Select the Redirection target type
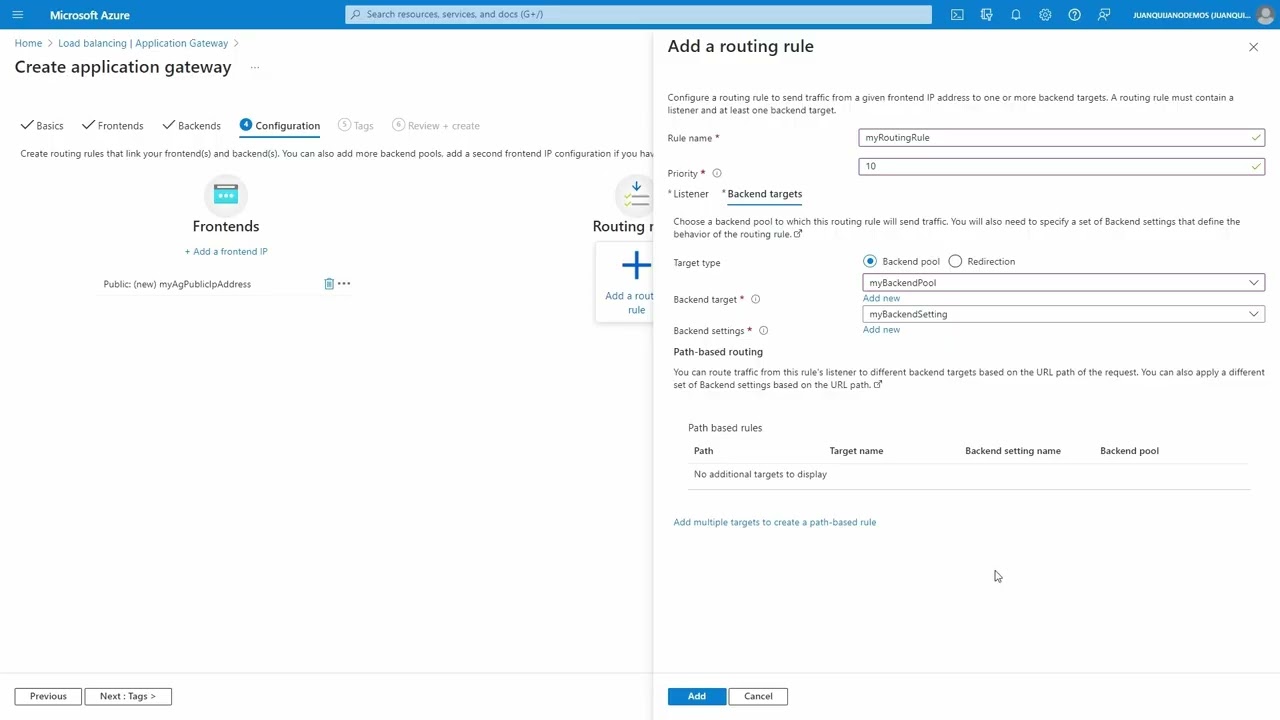Image resolution: width=1280 pixels, height=720 pixels. (955, 262)
